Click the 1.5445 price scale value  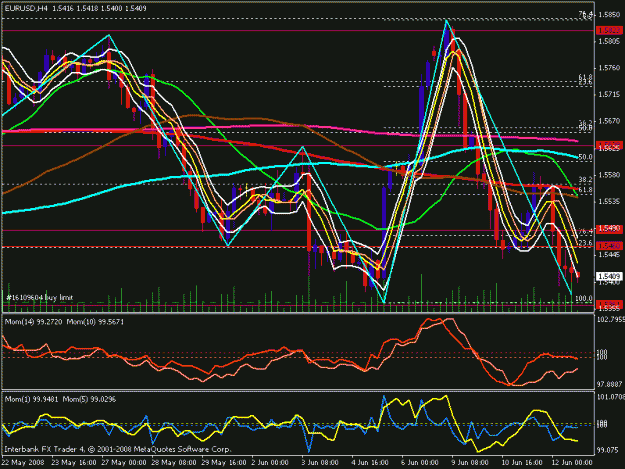tap(609, 255)
